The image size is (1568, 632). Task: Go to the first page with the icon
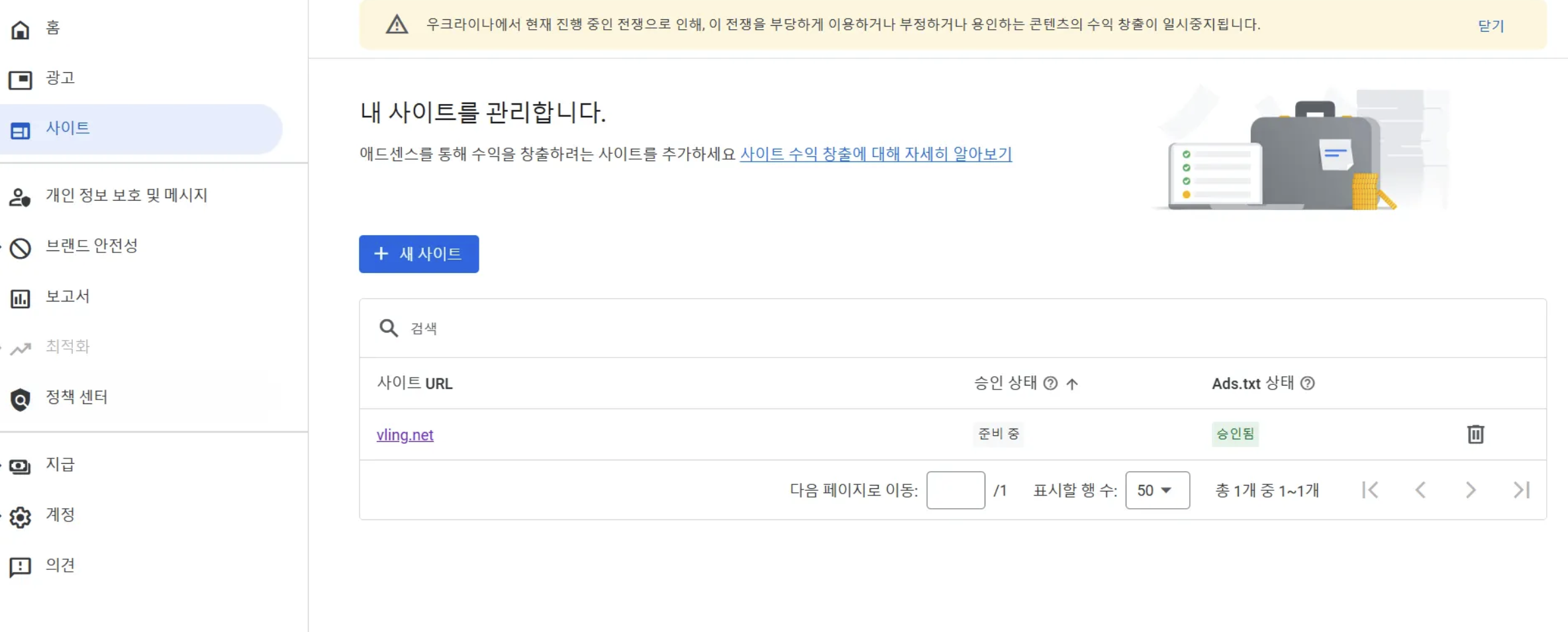point(1370,490)
